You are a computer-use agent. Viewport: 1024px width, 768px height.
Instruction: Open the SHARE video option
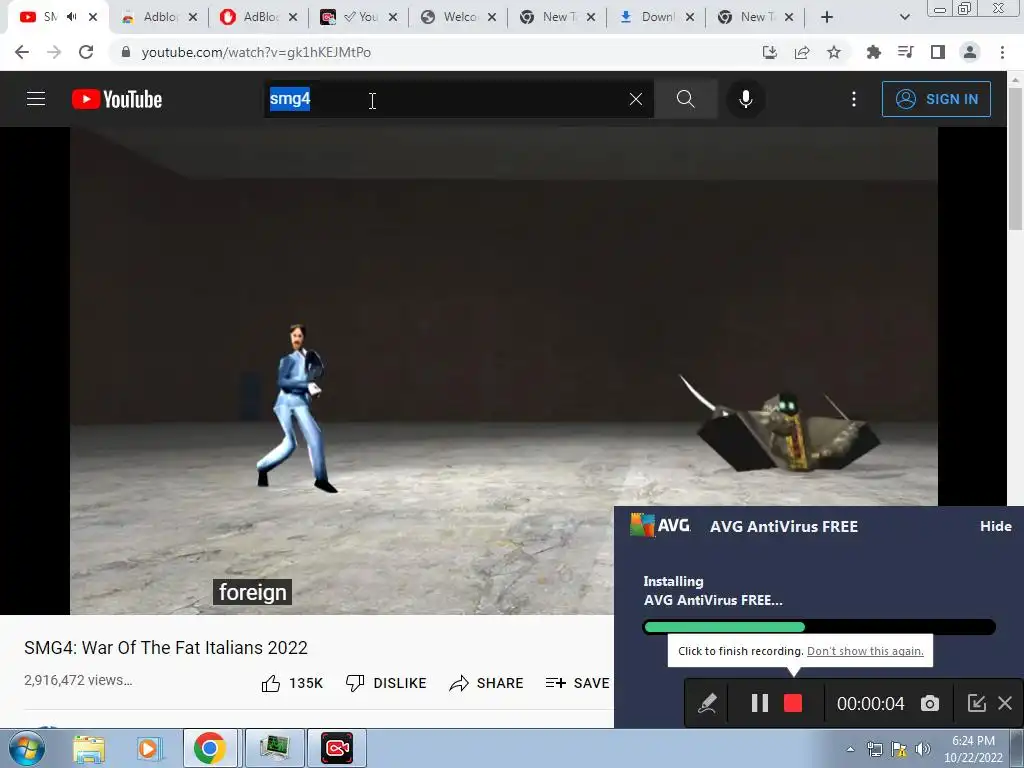click(487, 683)
